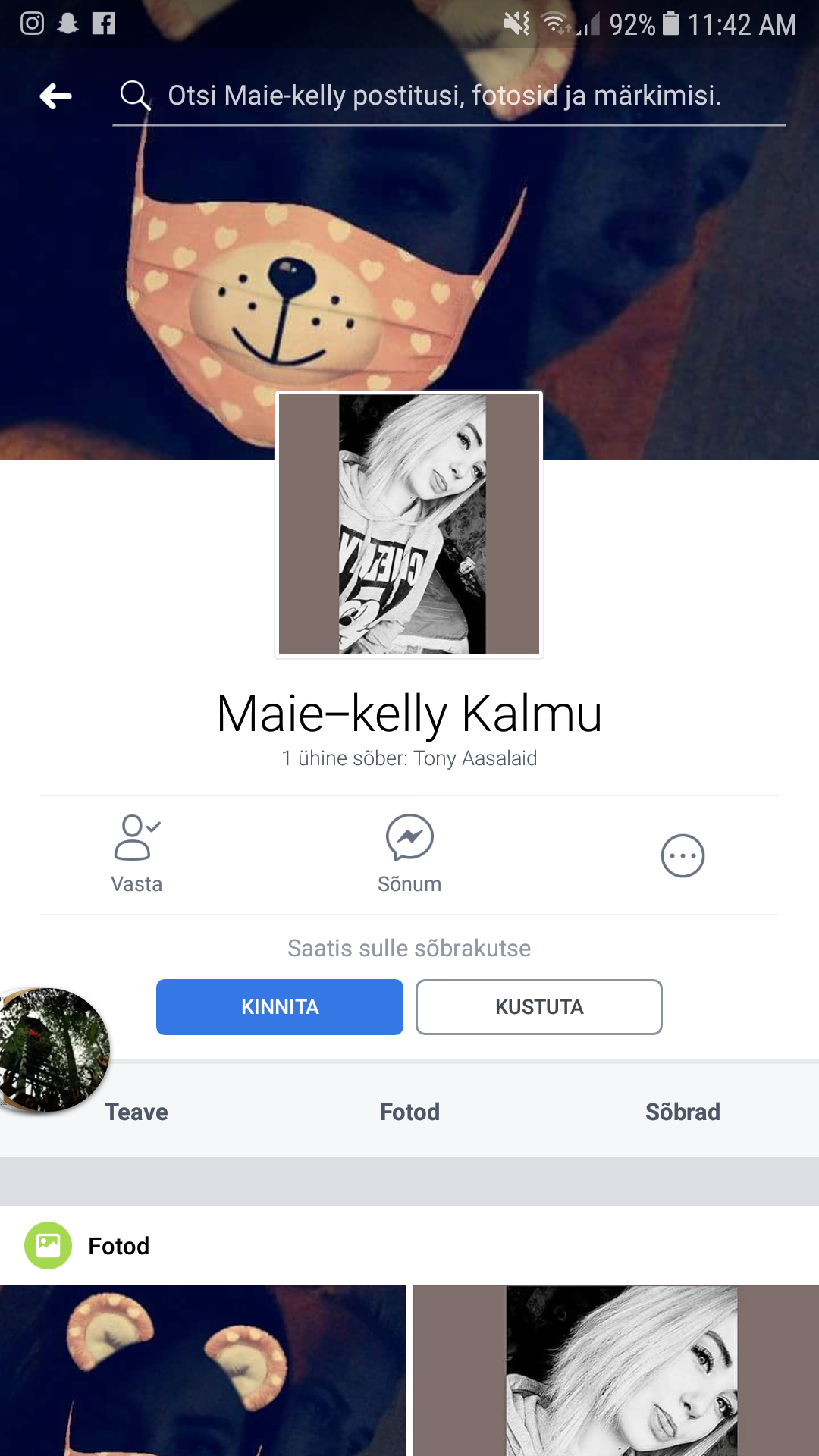
Task: Open the Facebook notification status icon
Action: tap(103, 24)
